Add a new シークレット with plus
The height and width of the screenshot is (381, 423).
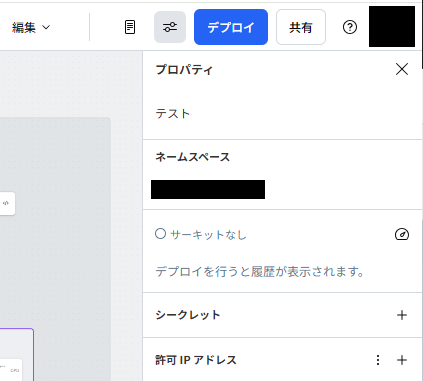402,315
